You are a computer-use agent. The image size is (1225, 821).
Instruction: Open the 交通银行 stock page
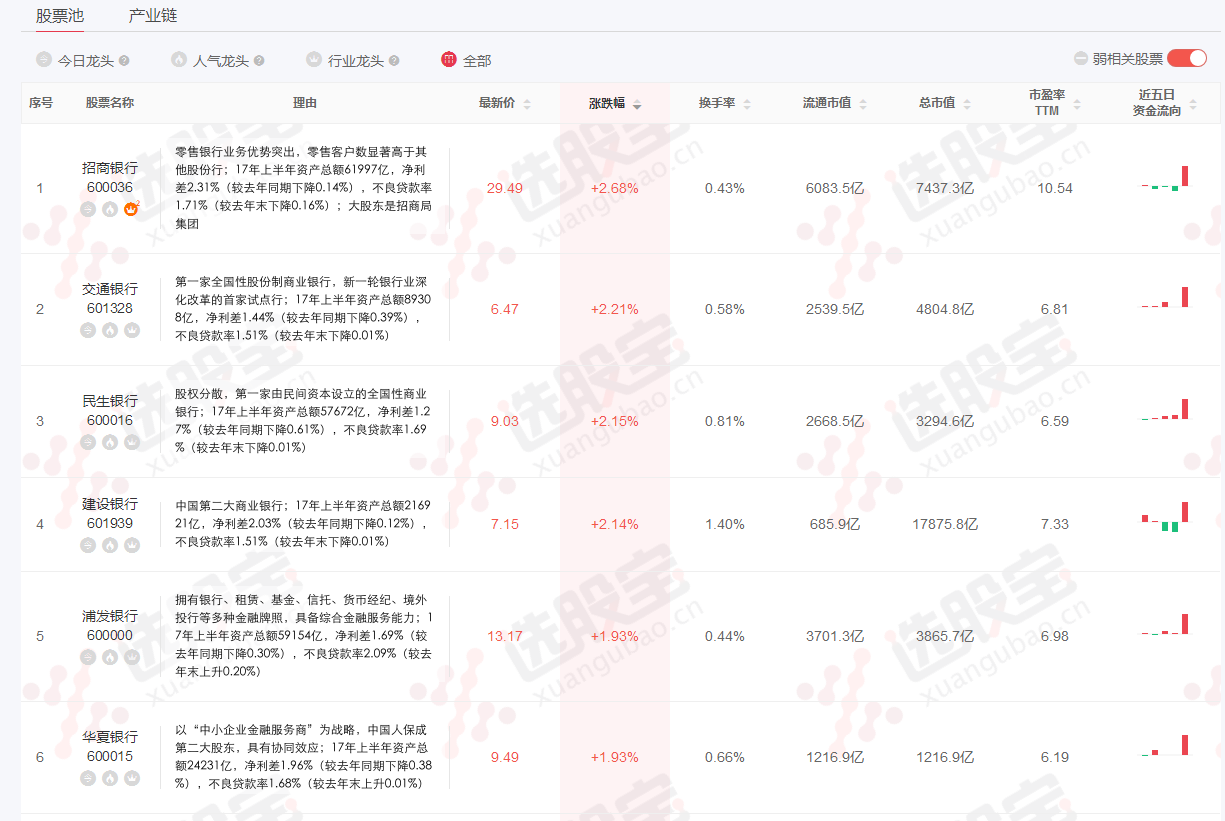click(x=110, y=289)
